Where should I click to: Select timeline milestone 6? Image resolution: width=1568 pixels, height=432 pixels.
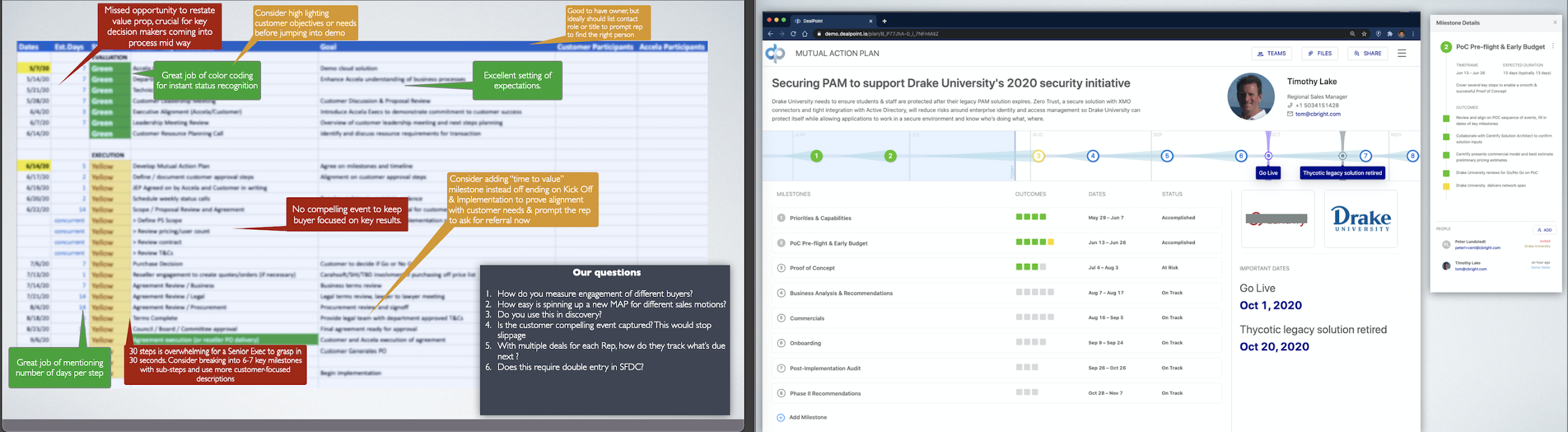[x=1241, y=156]
